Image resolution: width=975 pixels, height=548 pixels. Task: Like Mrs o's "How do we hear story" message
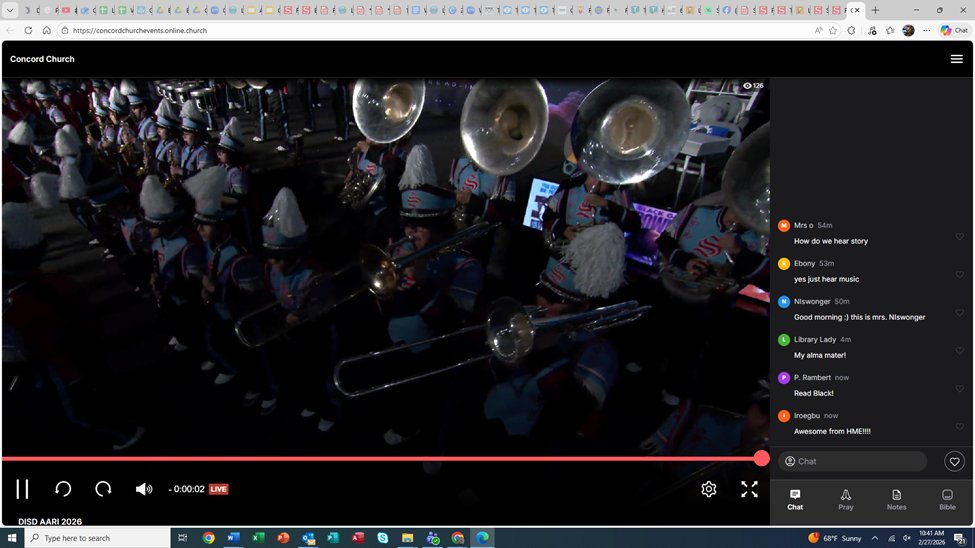coord(959,236)
